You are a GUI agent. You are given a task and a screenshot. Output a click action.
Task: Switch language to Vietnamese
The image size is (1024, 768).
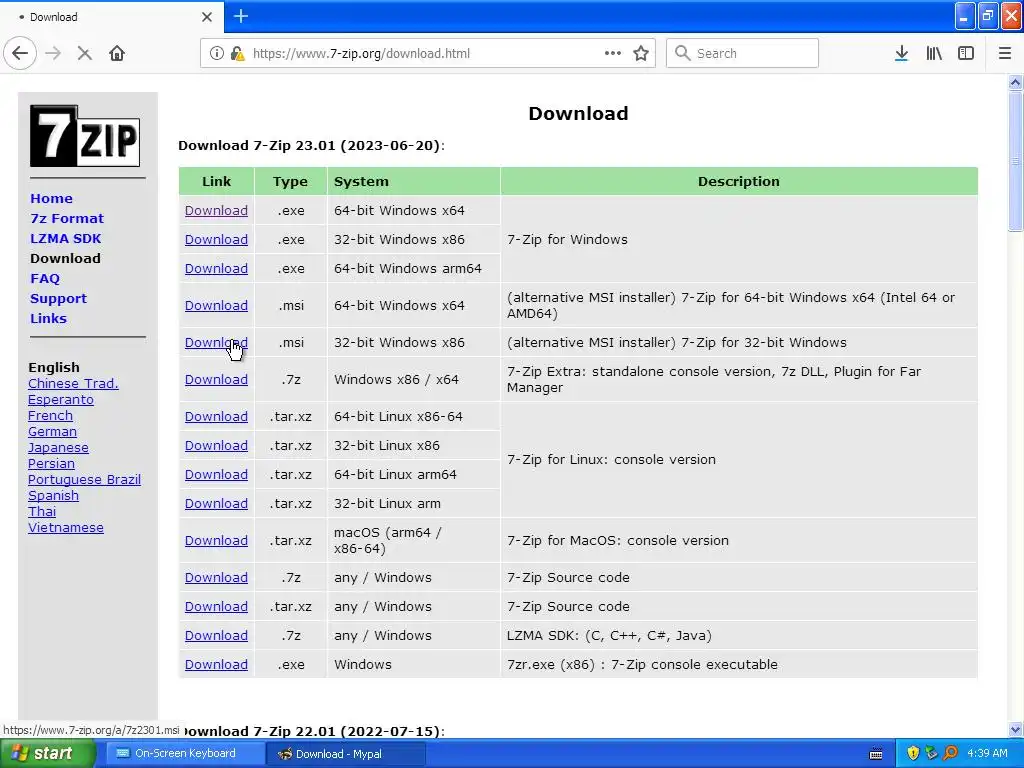[x=65, y=528]
